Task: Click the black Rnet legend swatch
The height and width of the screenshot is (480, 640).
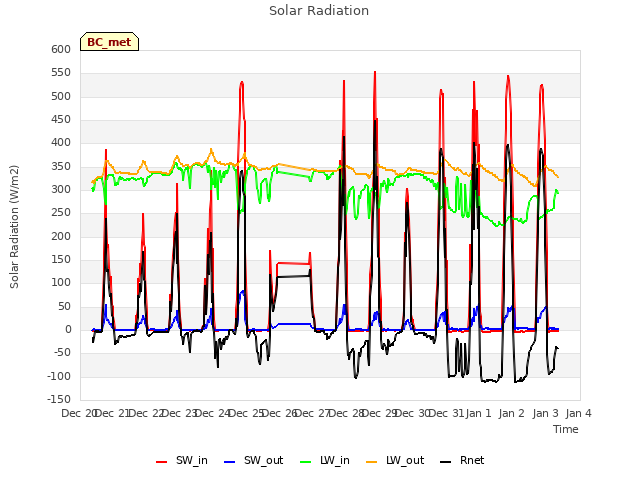Action: tap(446, 462)
